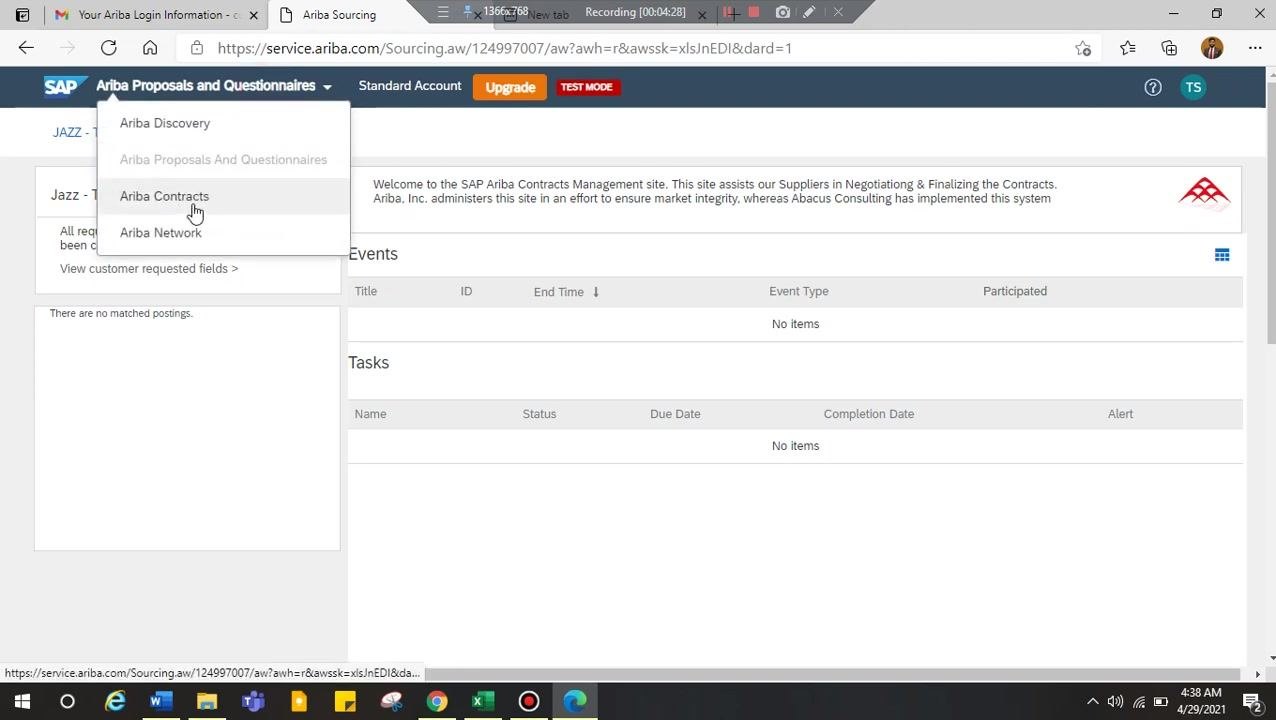Click the ID column header in Events
The width and height of the screenshot is (1276, 720).
[x=466, y=291]
